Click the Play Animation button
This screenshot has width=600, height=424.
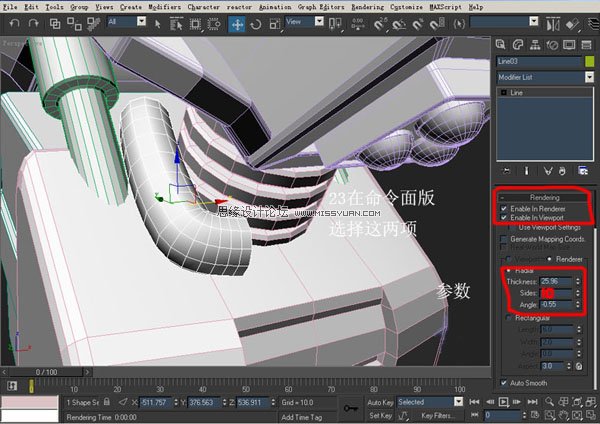503,402
